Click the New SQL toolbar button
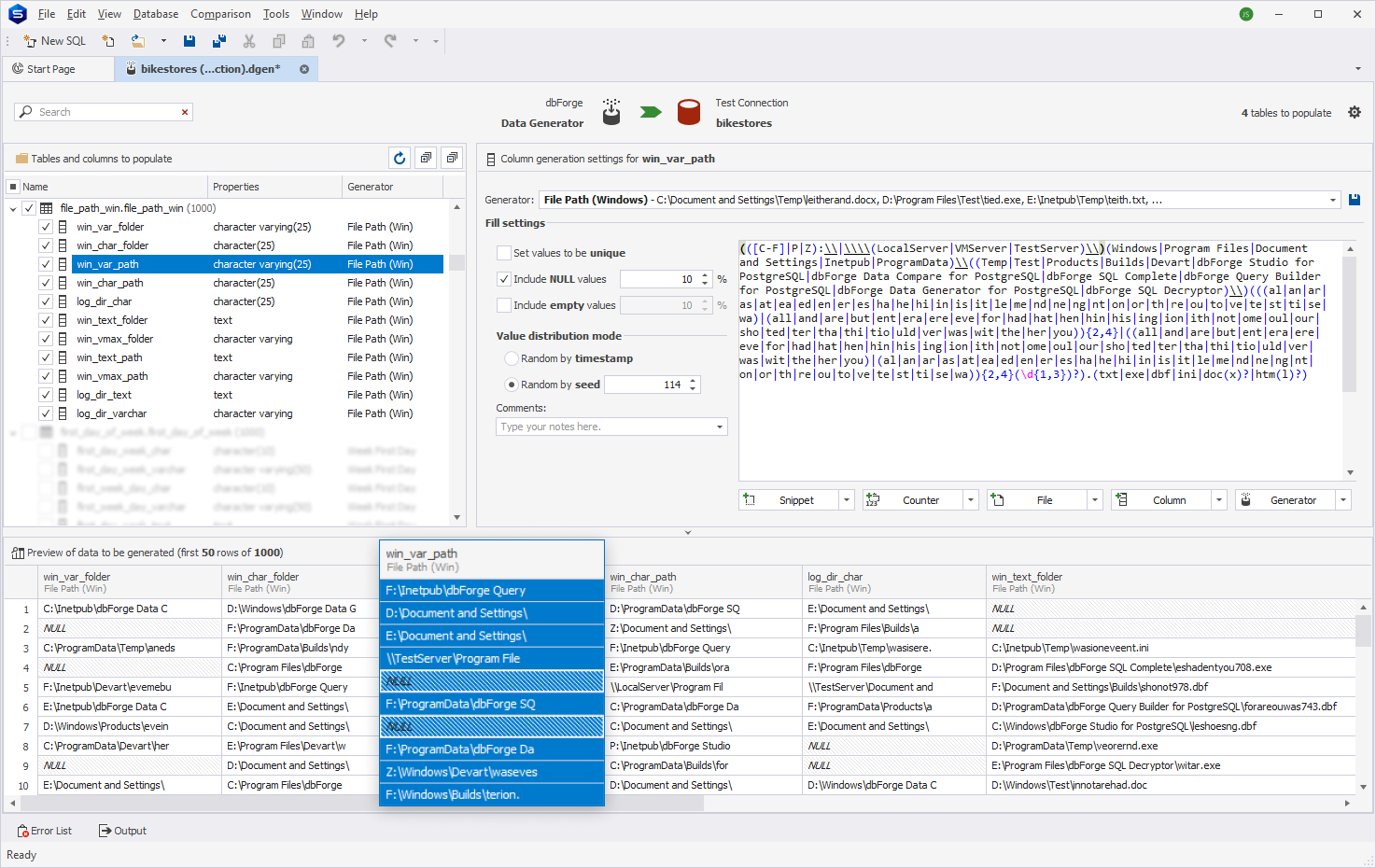This screenshot has height=868, width=1376. [55, 41]
